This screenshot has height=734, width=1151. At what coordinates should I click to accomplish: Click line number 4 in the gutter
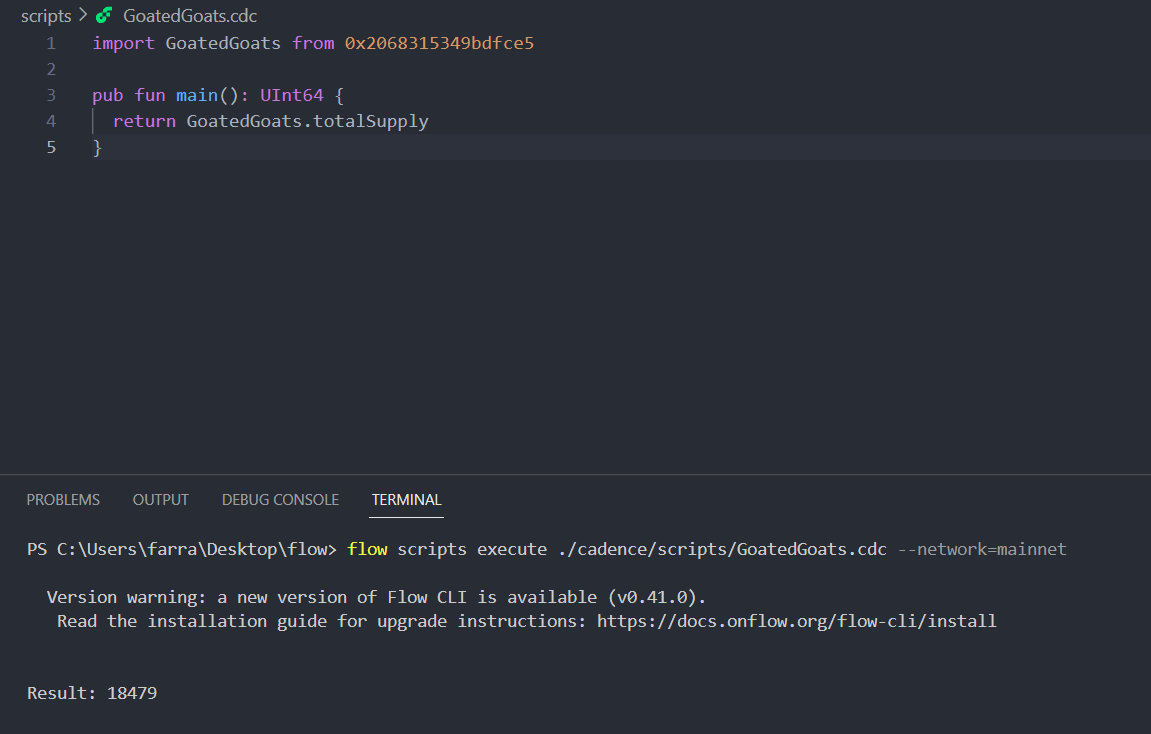pyautogui.click(x=50, y=121)
